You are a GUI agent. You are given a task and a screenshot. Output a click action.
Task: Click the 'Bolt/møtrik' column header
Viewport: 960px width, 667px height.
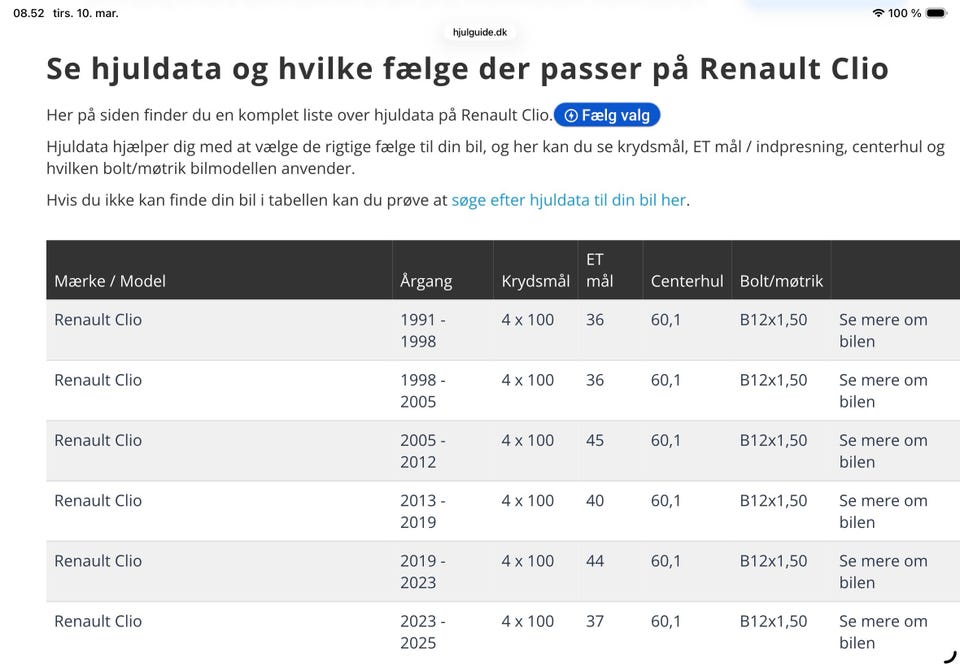781,281
